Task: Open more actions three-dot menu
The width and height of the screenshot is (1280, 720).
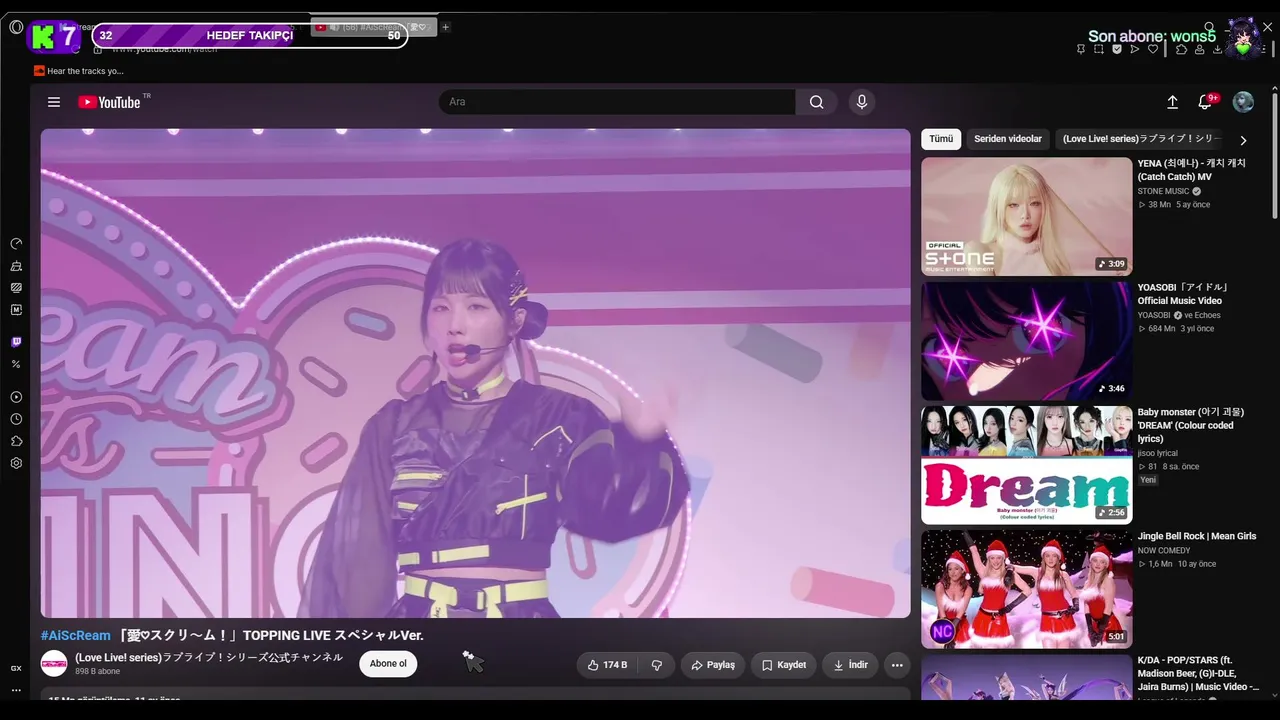Action: tap(897, 665)
